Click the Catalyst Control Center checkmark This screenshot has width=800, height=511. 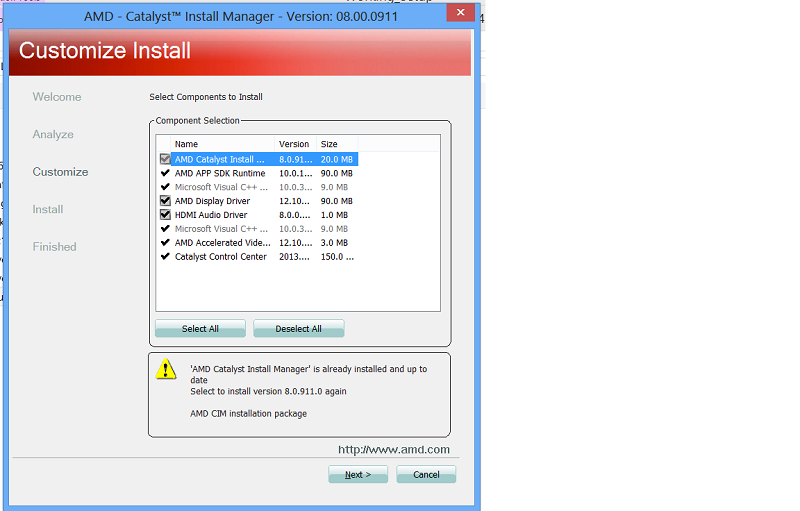[165, 257]
